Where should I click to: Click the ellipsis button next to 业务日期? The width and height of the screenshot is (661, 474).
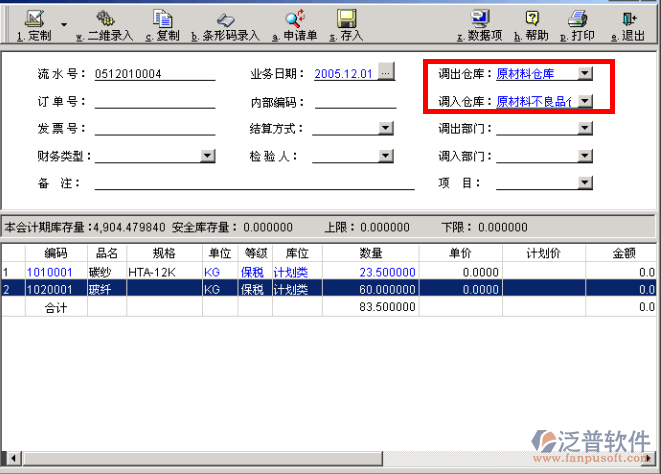386,73
